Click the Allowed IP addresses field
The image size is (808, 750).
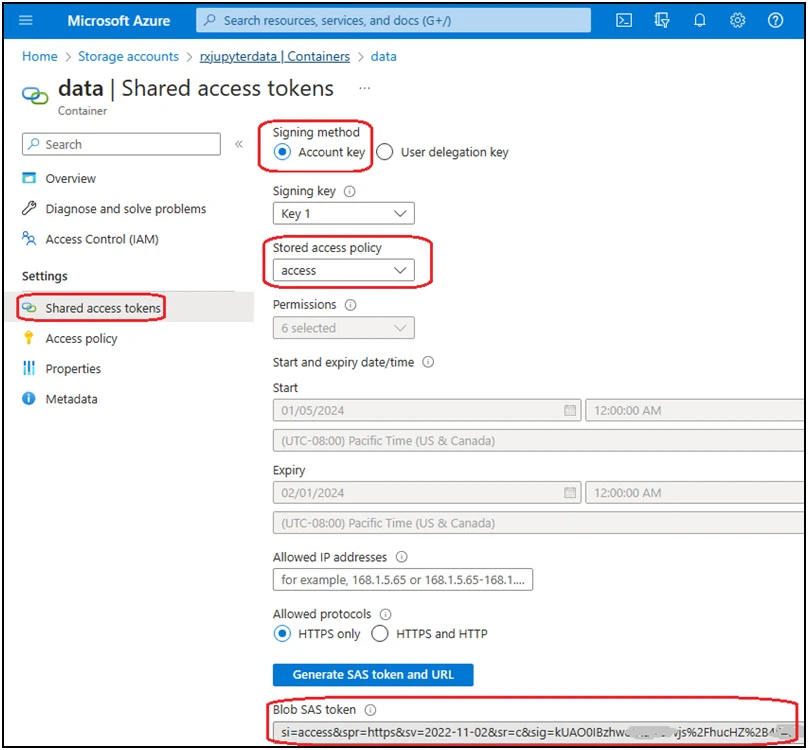tap(402, 579)
